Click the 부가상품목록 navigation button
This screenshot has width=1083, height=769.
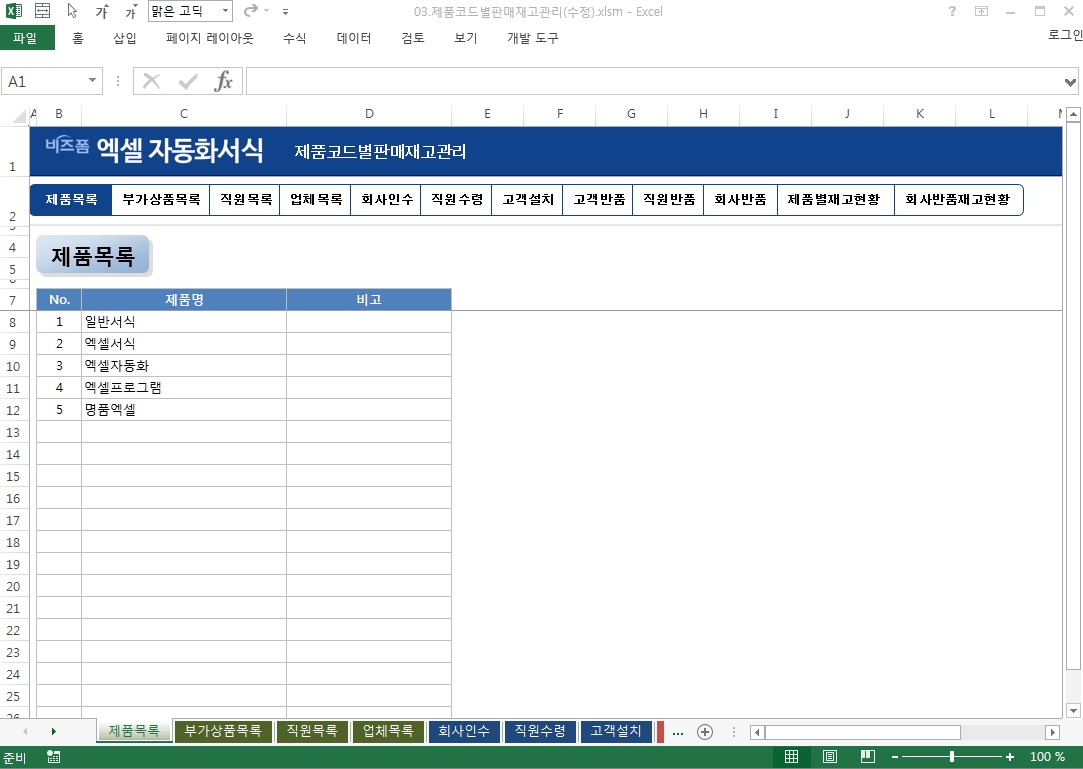click(161, 200)
